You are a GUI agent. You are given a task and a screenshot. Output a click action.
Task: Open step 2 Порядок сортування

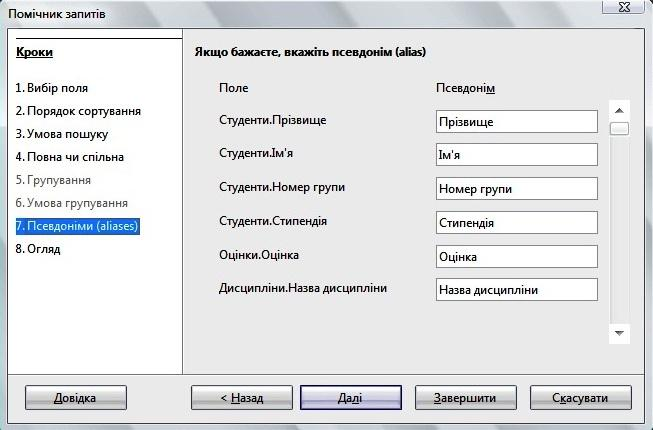(78, 111)
